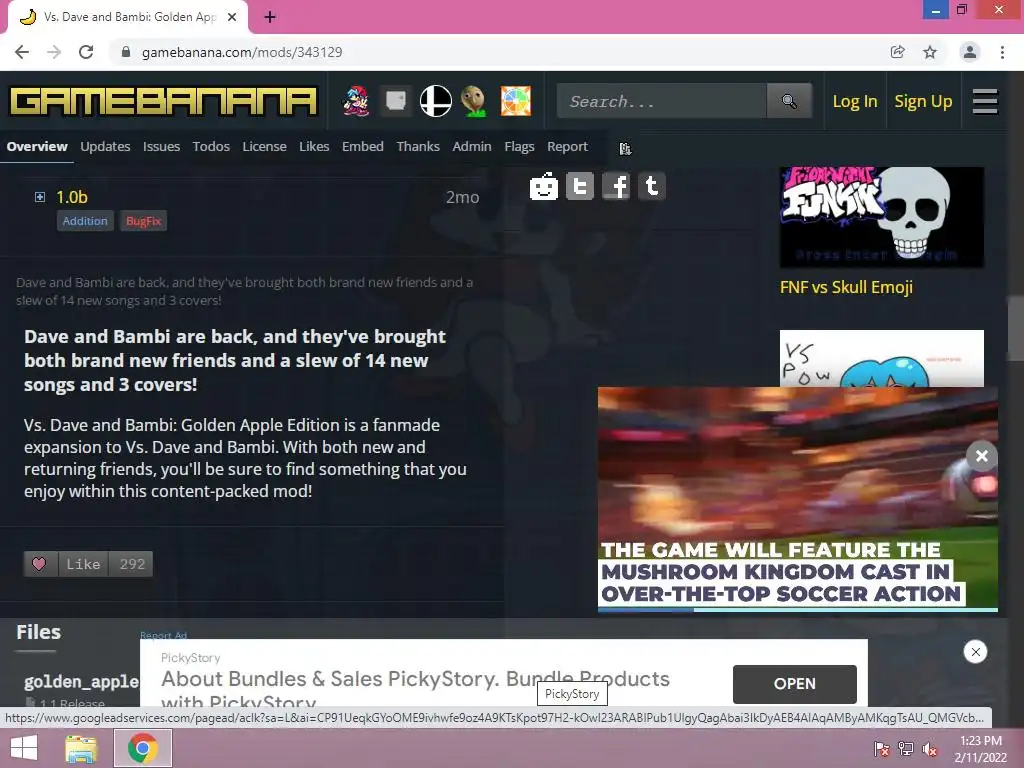Click the BugFix tag
1024x768 pixels.
pyautogui.click(x=144, y=221)
